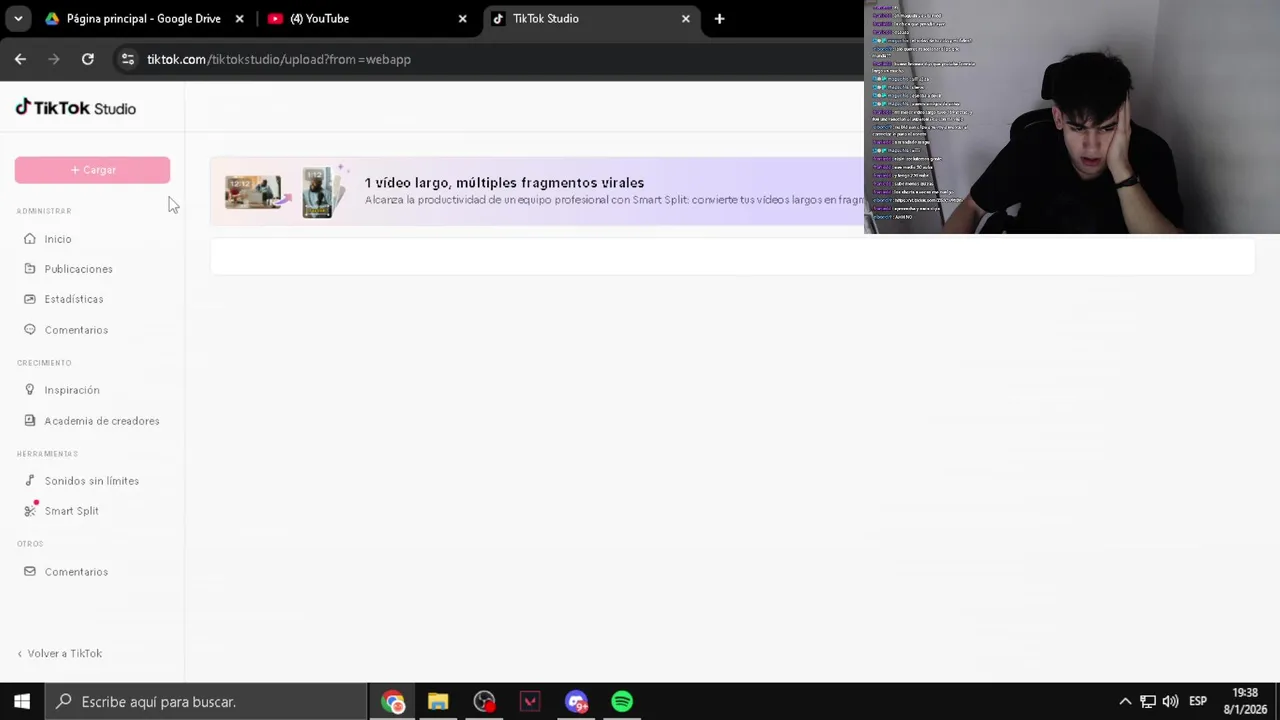This screenshot has height=720, width=1280.
Task: Close the YouTube tab
Action: 462,18
